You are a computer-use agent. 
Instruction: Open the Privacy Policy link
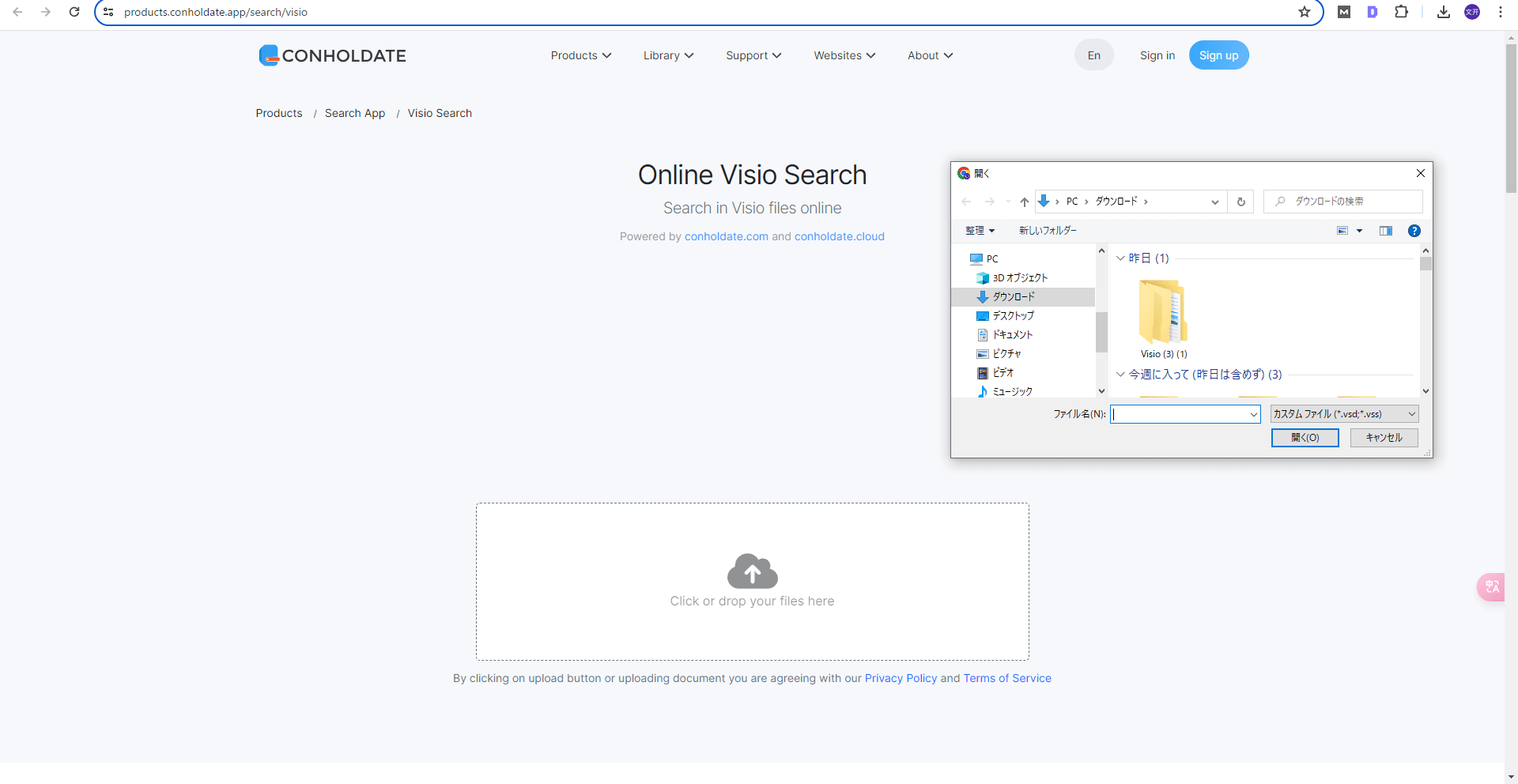tap(901, 678)
